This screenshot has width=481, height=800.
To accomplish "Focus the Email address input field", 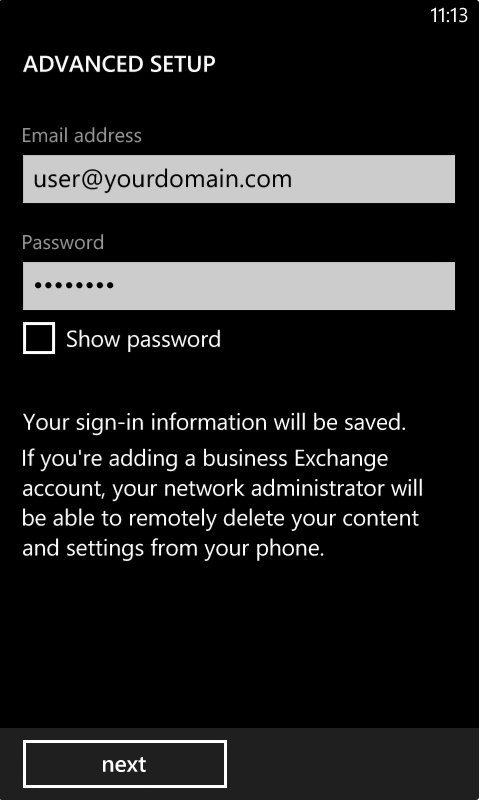I will 239,179.
